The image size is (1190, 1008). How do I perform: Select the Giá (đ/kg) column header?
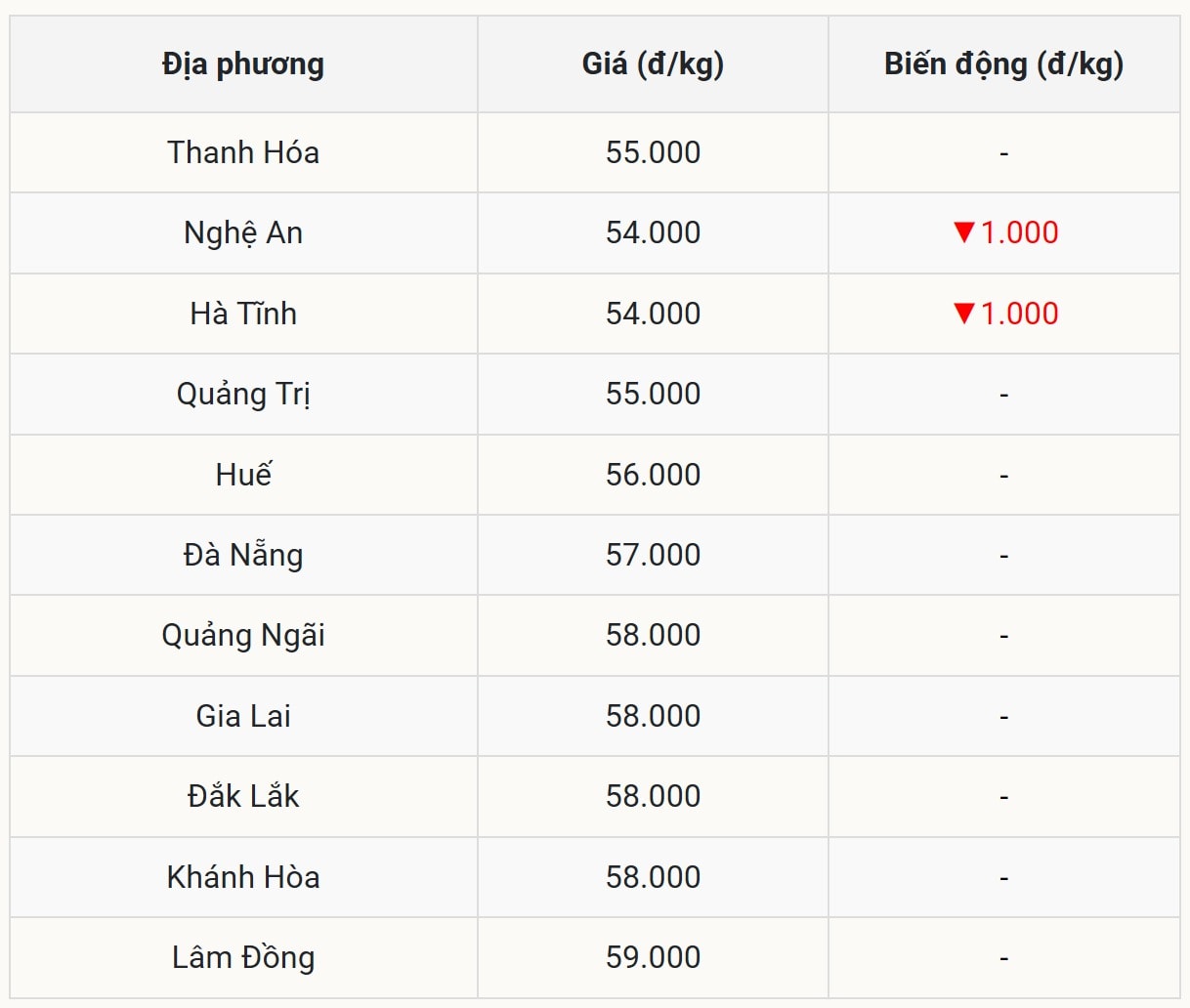tap(653, 64)
